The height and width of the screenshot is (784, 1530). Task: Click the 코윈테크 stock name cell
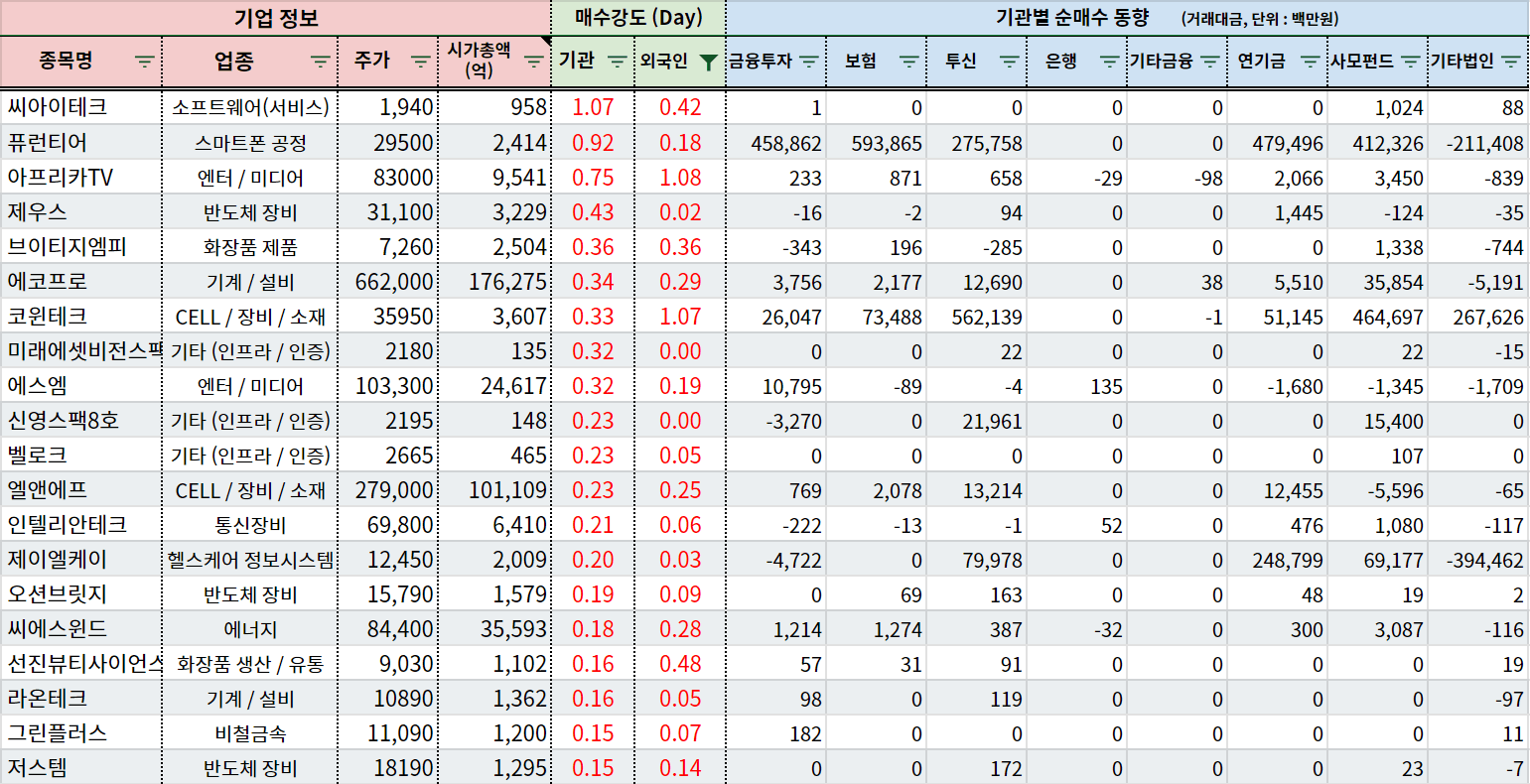click(x=81, y=316)
